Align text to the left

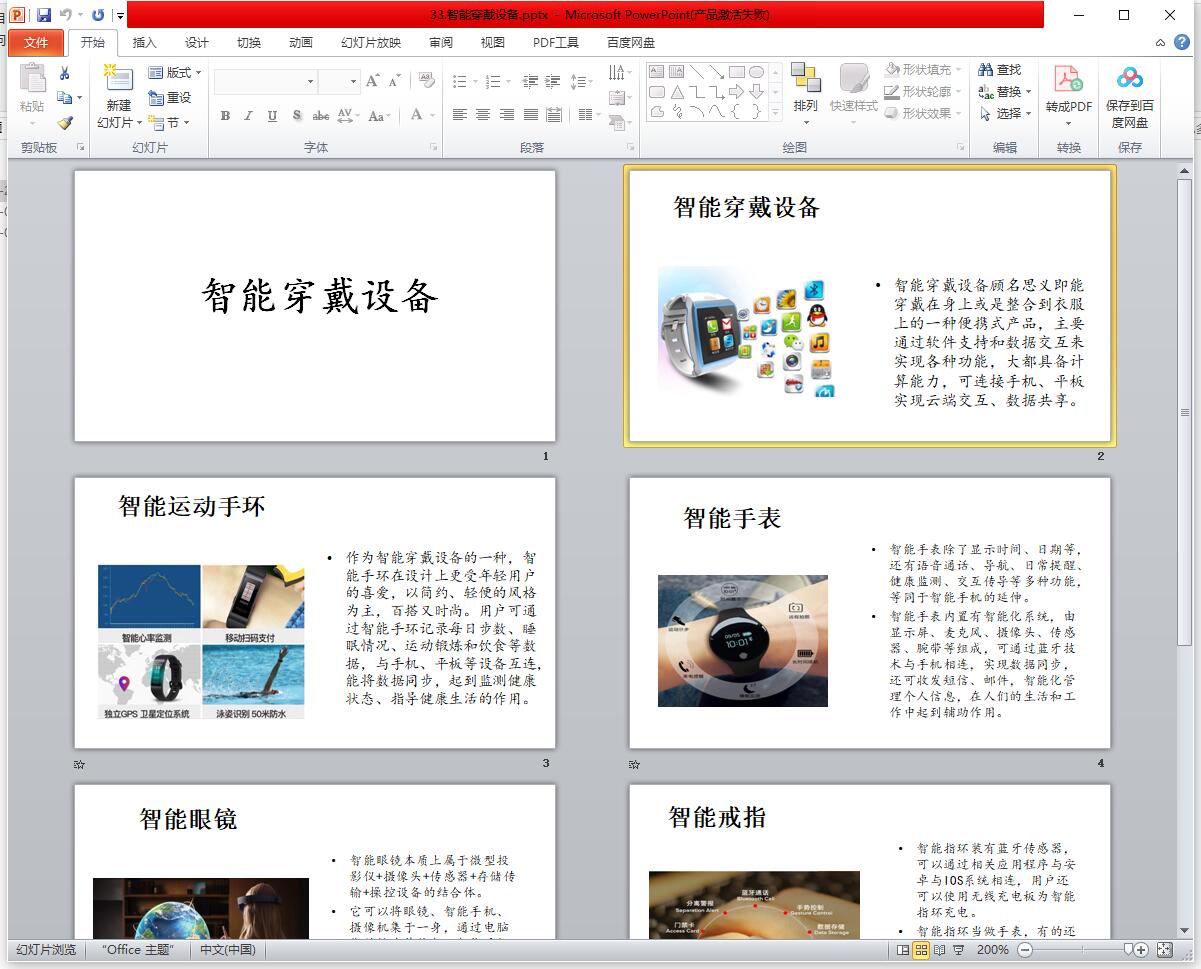[x=460, y=115]
